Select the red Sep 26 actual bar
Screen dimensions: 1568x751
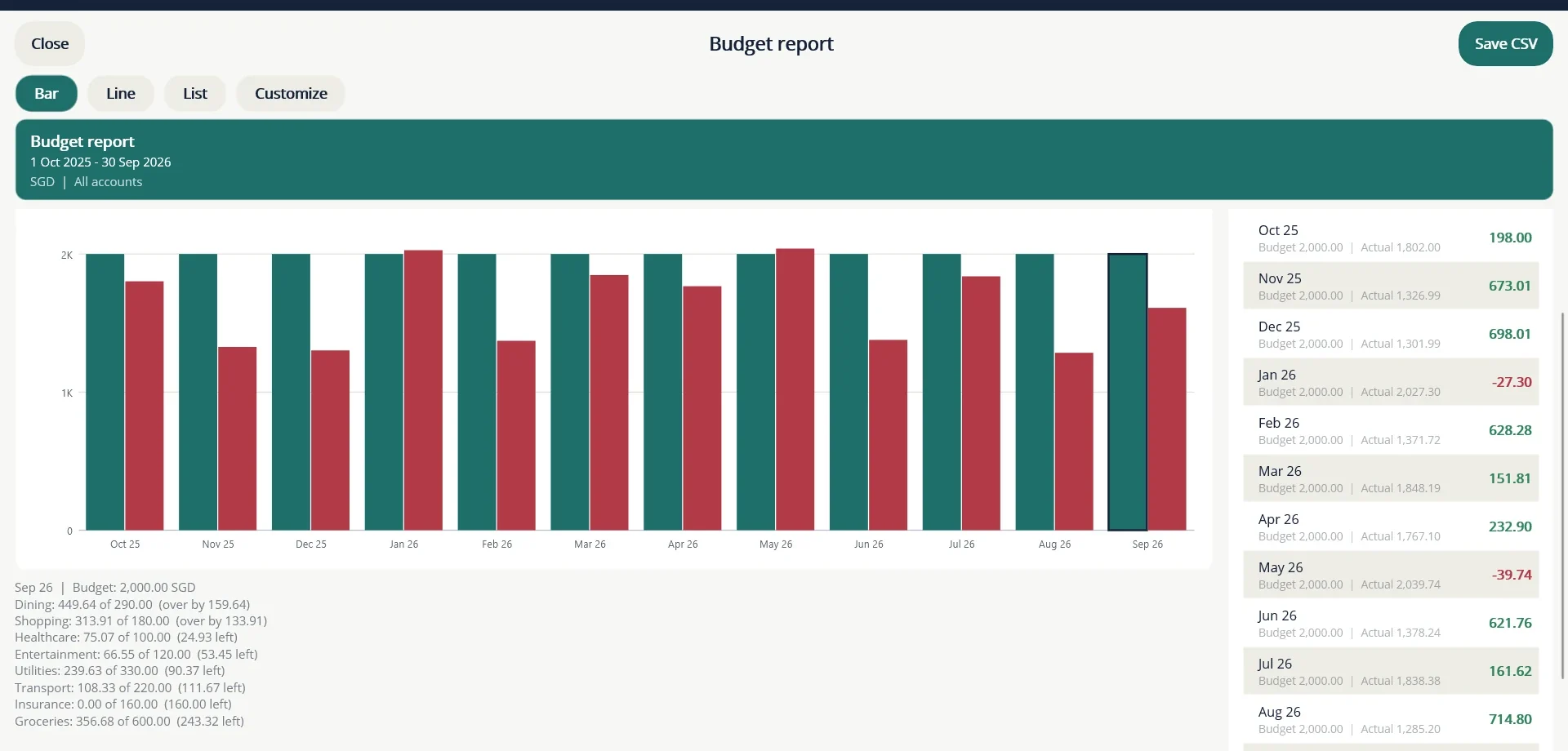[x=1166, y=419]
